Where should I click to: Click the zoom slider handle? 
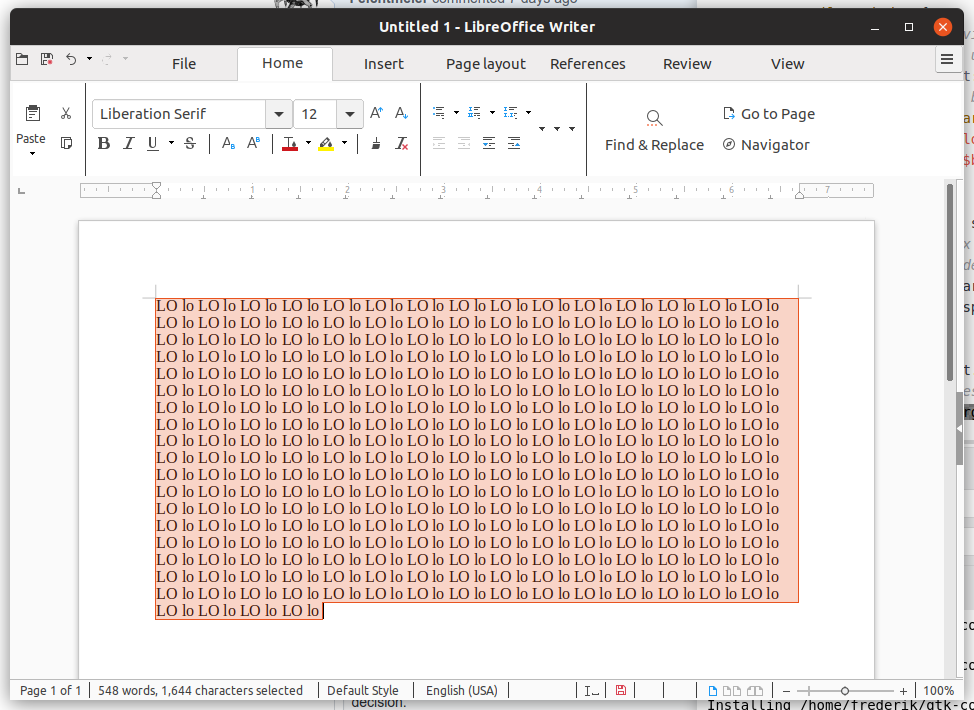point(845,691)
